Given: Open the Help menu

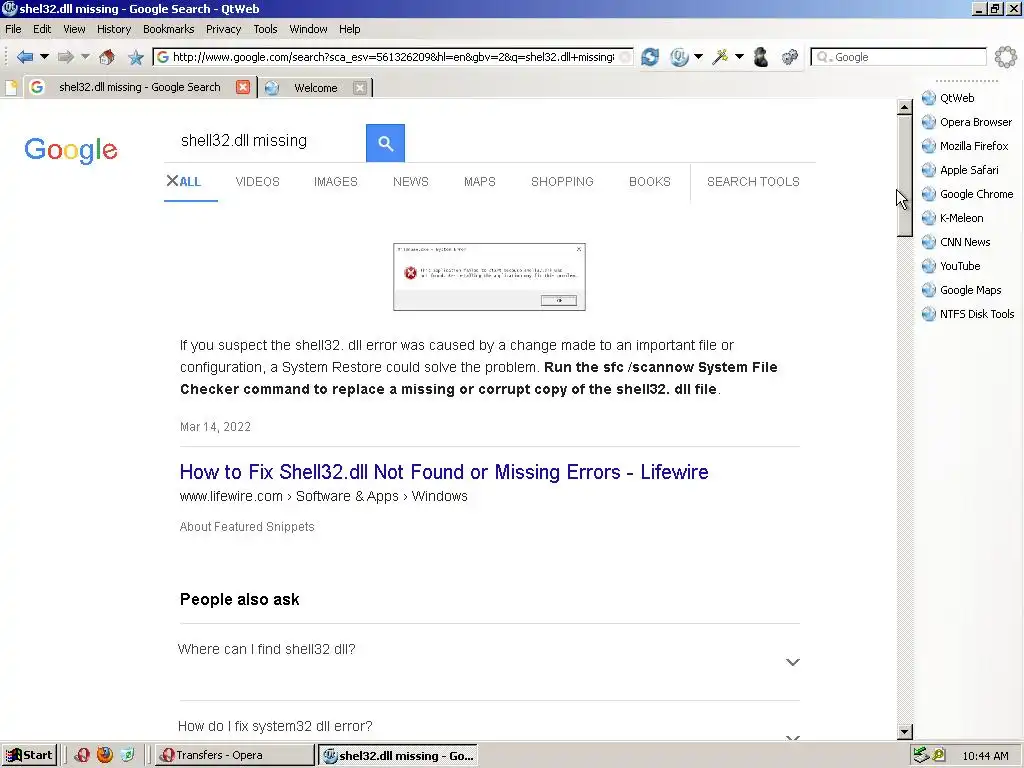Looking at the screenshot, I should tap(349, 29).
